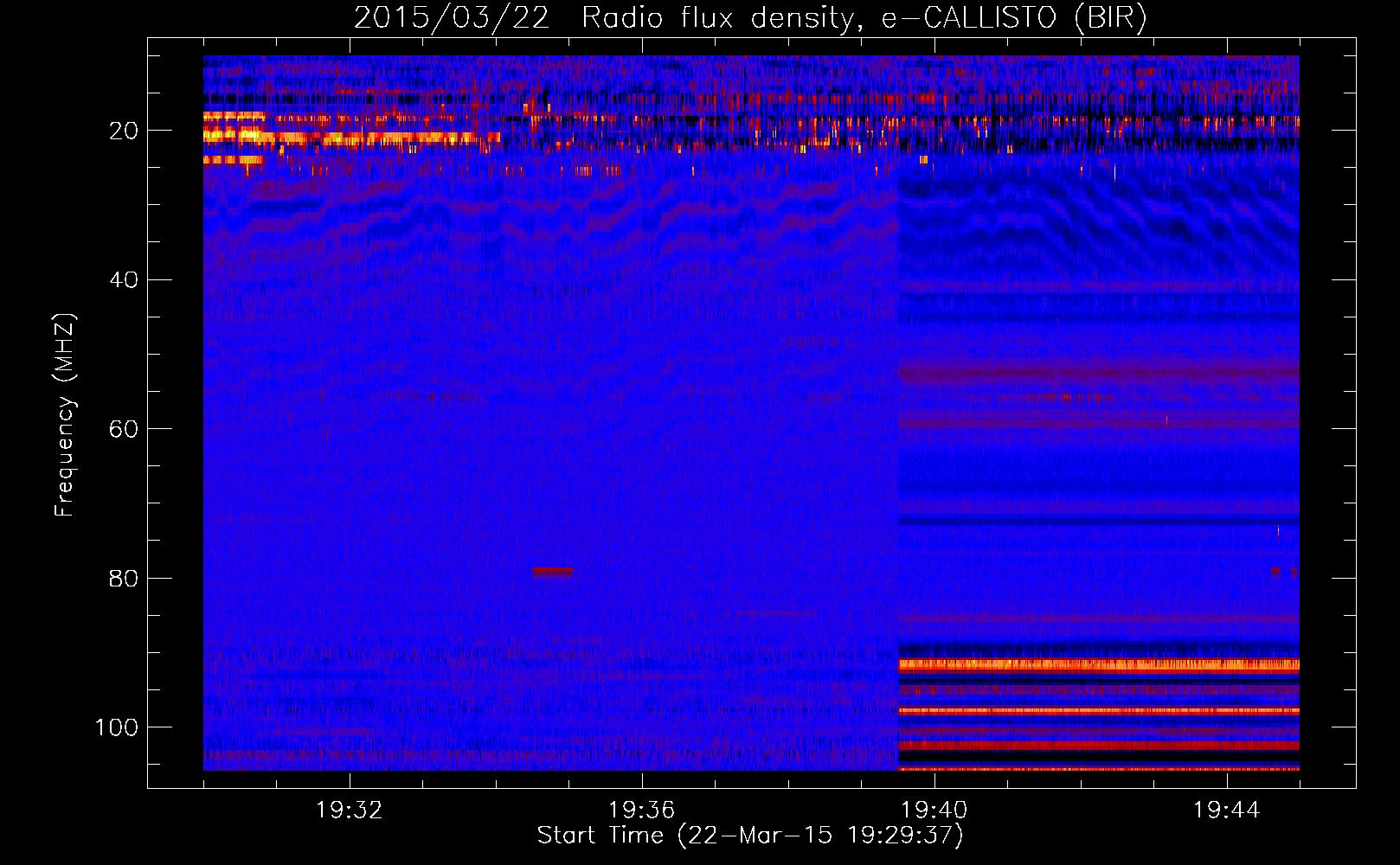This screenshot has width=1400, height=865.
Task: Click the 40 frequency tick label
Action: tap(124, 280)
